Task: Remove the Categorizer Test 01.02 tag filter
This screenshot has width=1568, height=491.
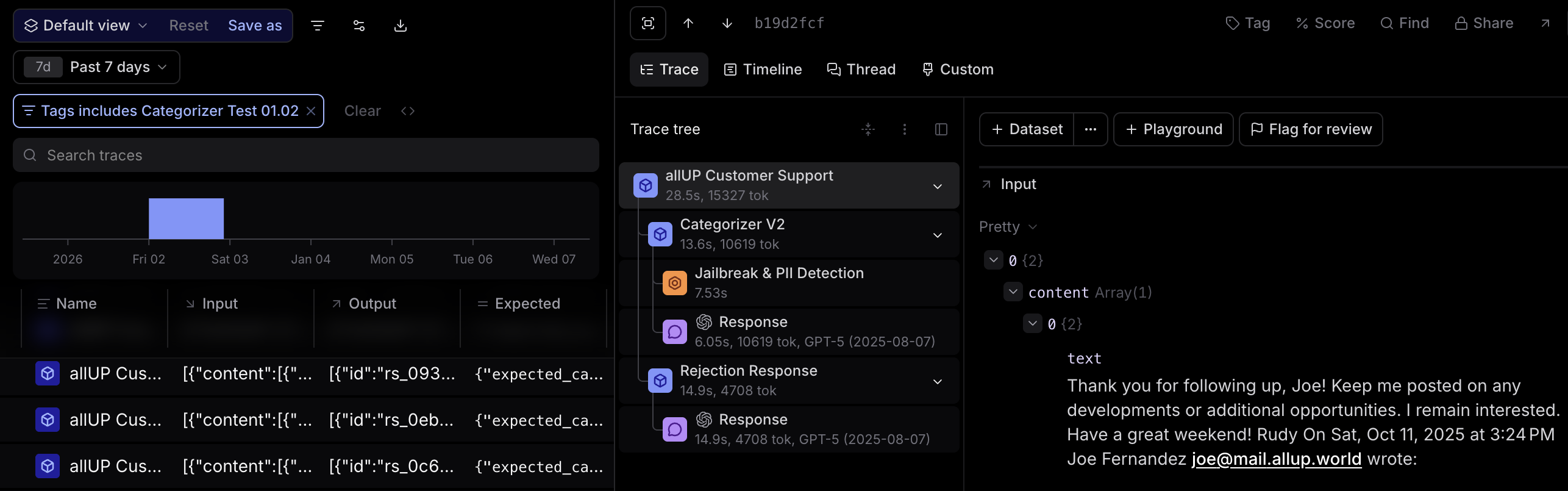Action: tap(311, 111)
